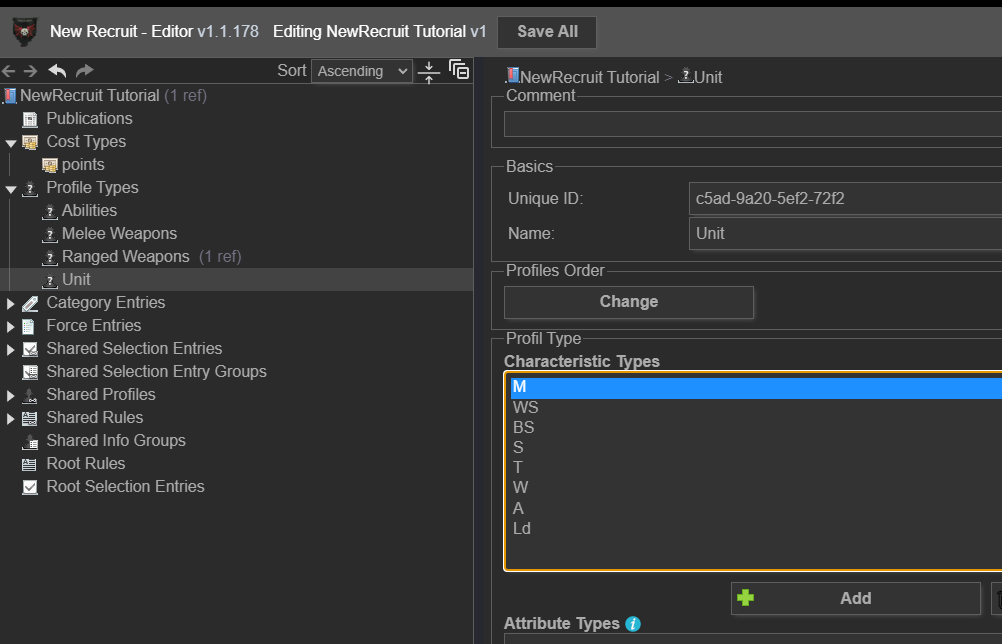This screenshot has width=1002, height=644.
Task: Click the New Recruit skull logo
Action: 25,31
